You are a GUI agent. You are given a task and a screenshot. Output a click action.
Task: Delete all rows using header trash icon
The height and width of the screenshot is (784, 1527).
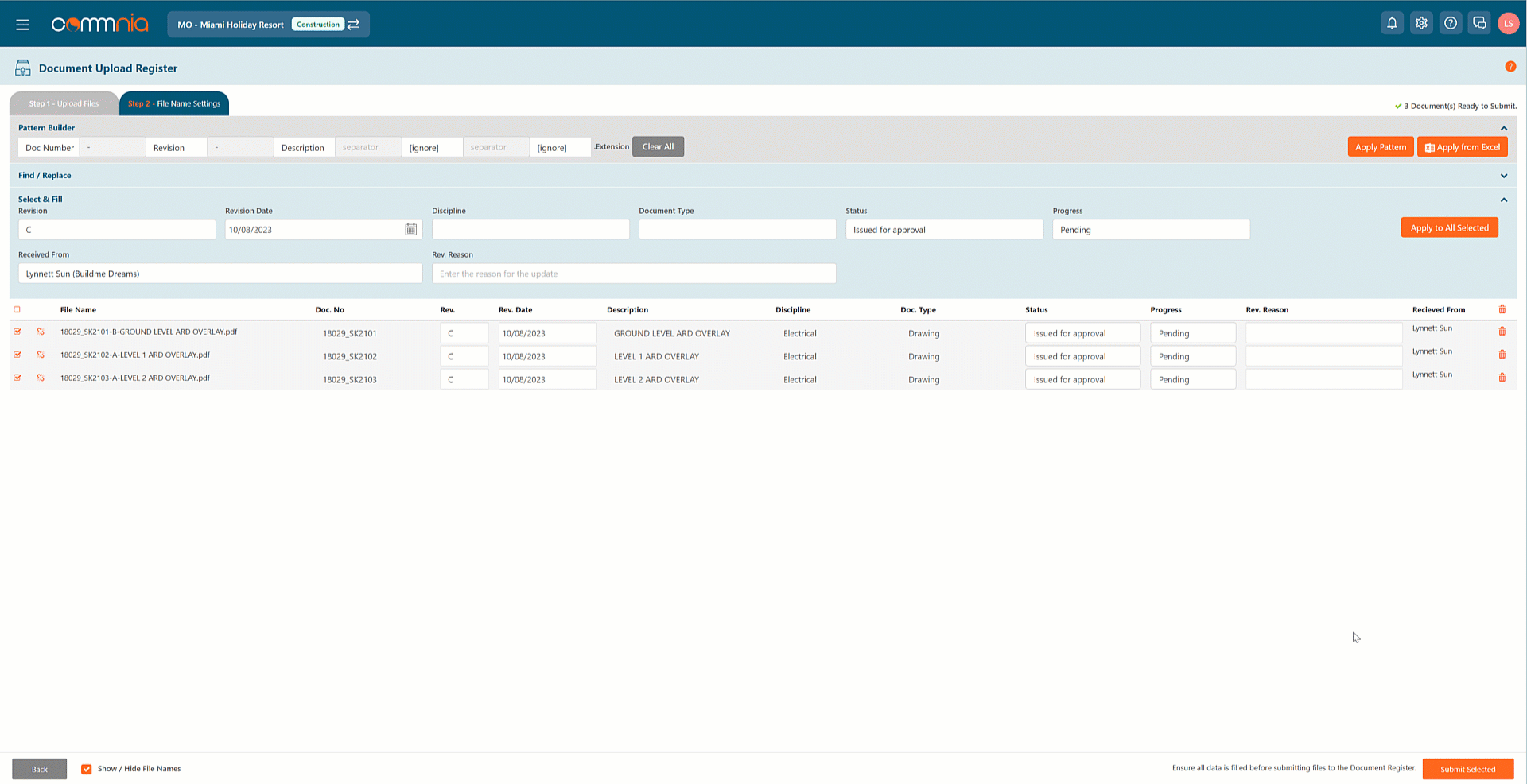(1502, 309)
